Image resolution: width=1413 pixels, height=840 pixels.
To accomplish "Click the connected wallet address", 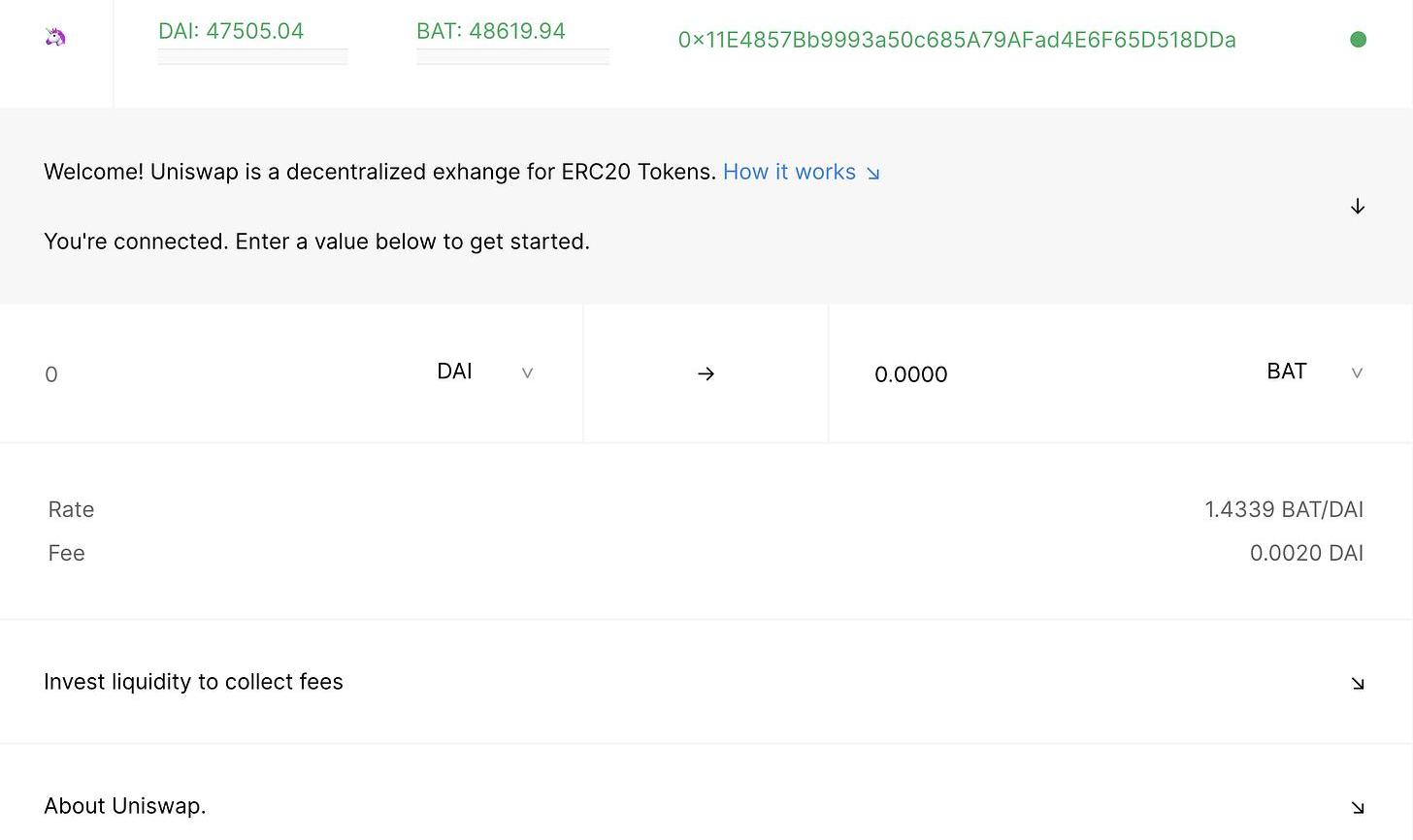I will pos(956,40).
